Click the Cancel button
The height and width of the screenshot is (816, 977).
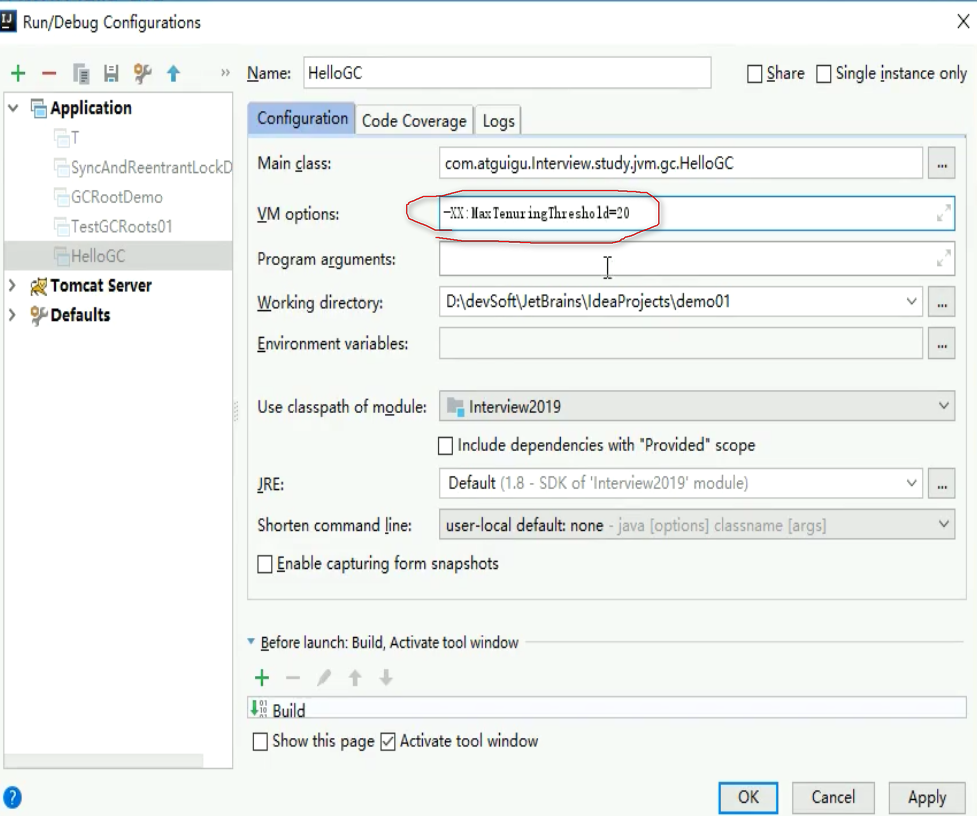833,797
